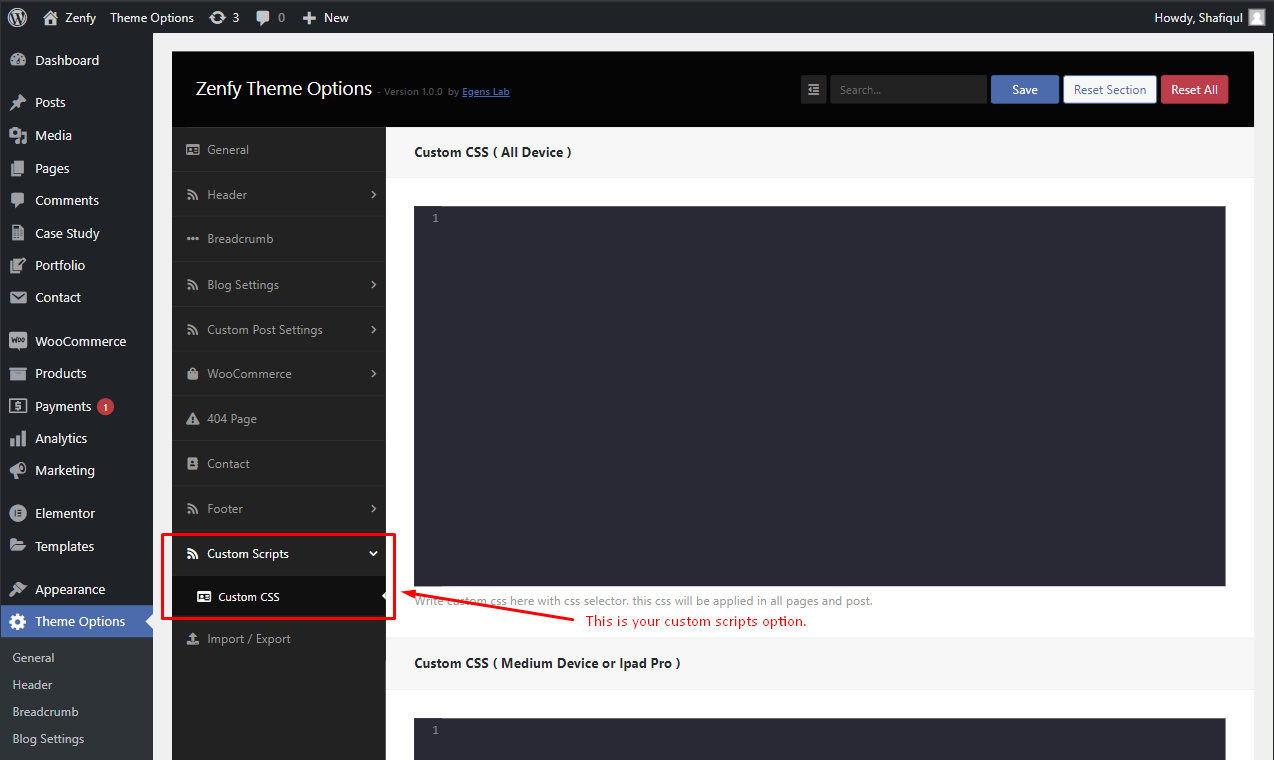
Task: Click the WordPress logo icon
Action: pyautogui.click(x=17, y=17)
